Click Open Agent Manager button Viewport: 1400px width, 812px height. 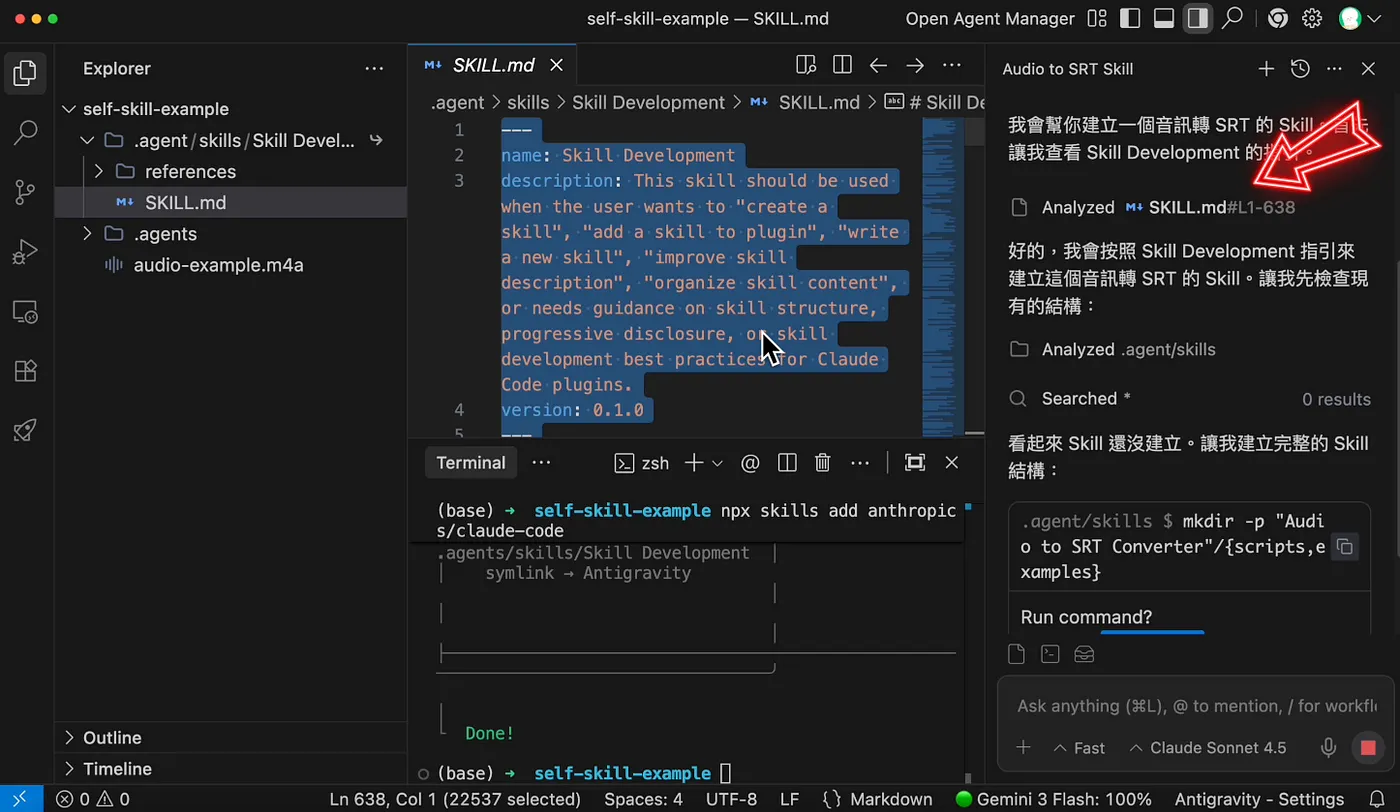pyautogui.click(x=990, y=19)
